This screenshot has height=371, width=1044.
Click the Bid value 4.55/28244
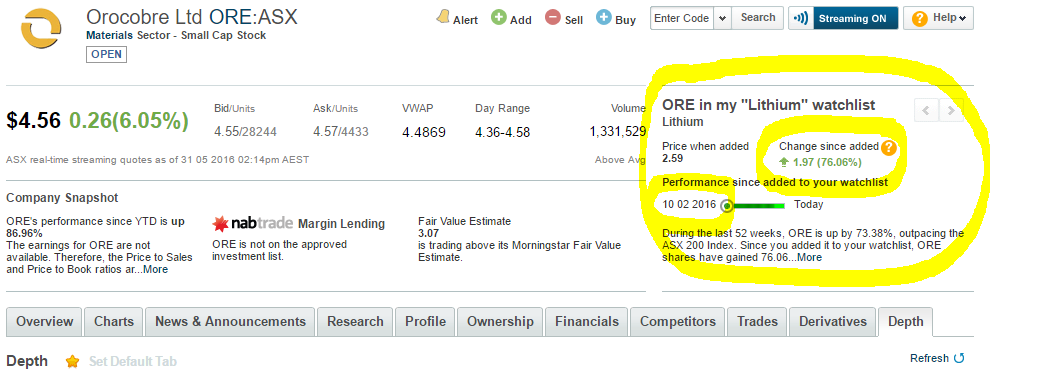246,132
